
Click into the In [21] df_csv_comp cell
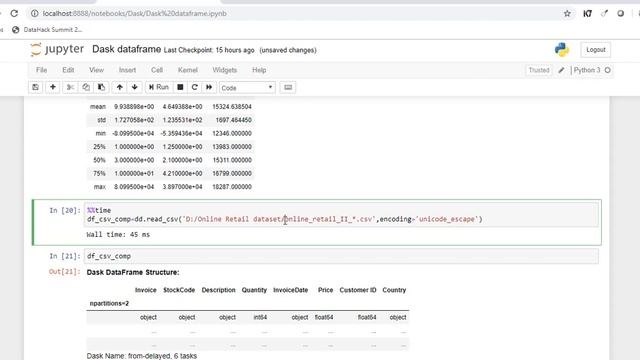[x=341, y=256]
